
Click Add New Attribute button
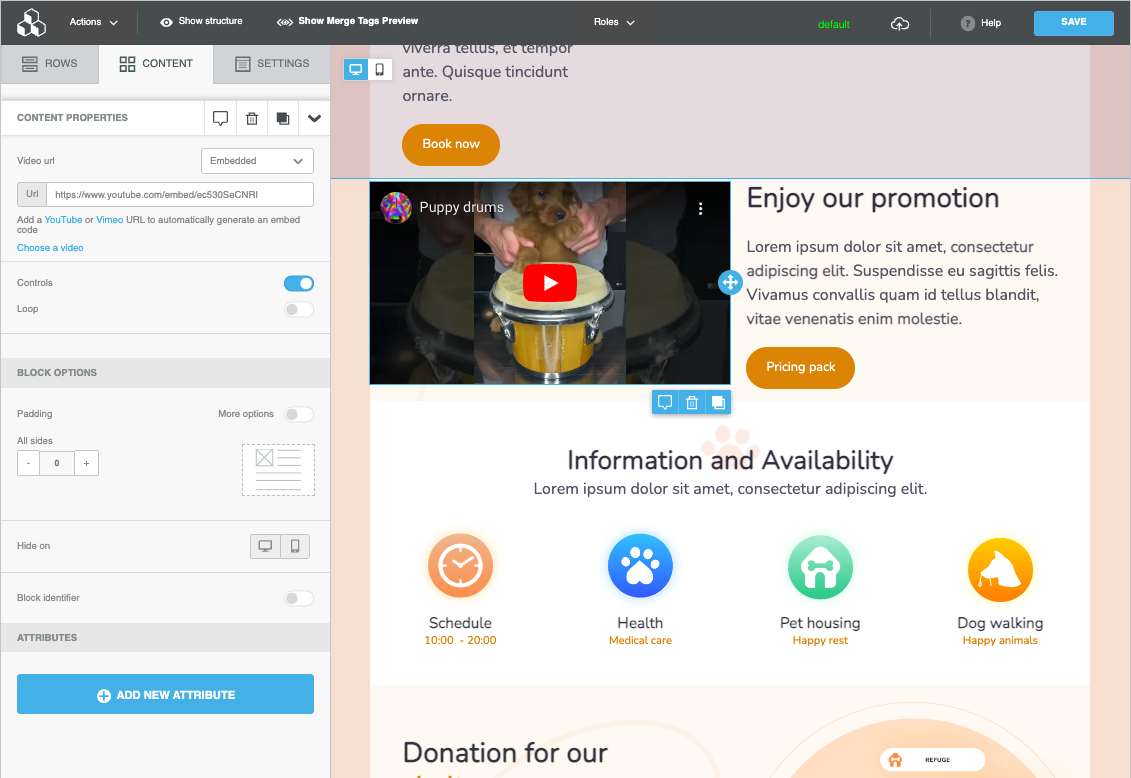(165, 694)
